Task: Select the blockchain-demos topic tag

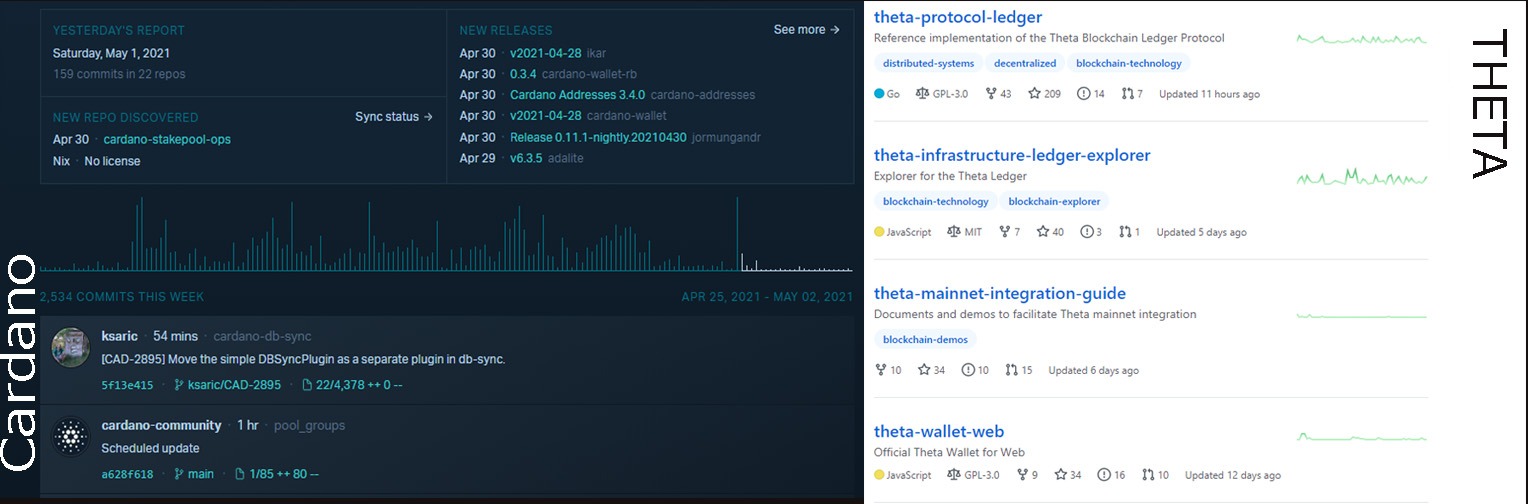Action: pos(925,339)
